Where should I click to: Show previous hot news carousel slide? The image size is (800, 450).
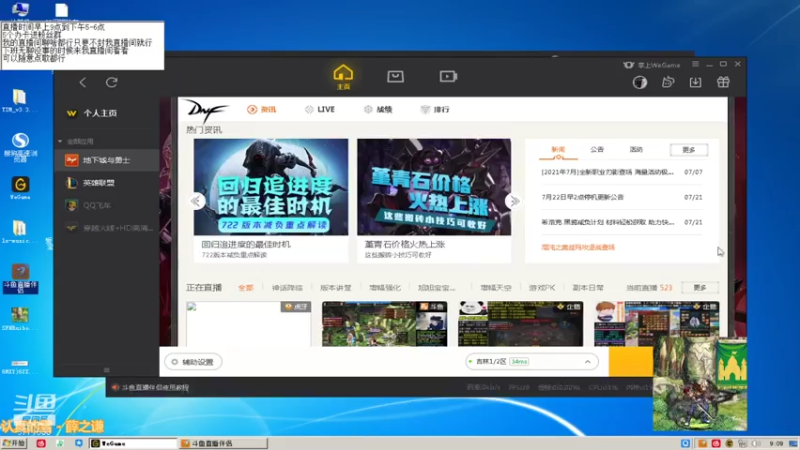click(x=196, y=201)
